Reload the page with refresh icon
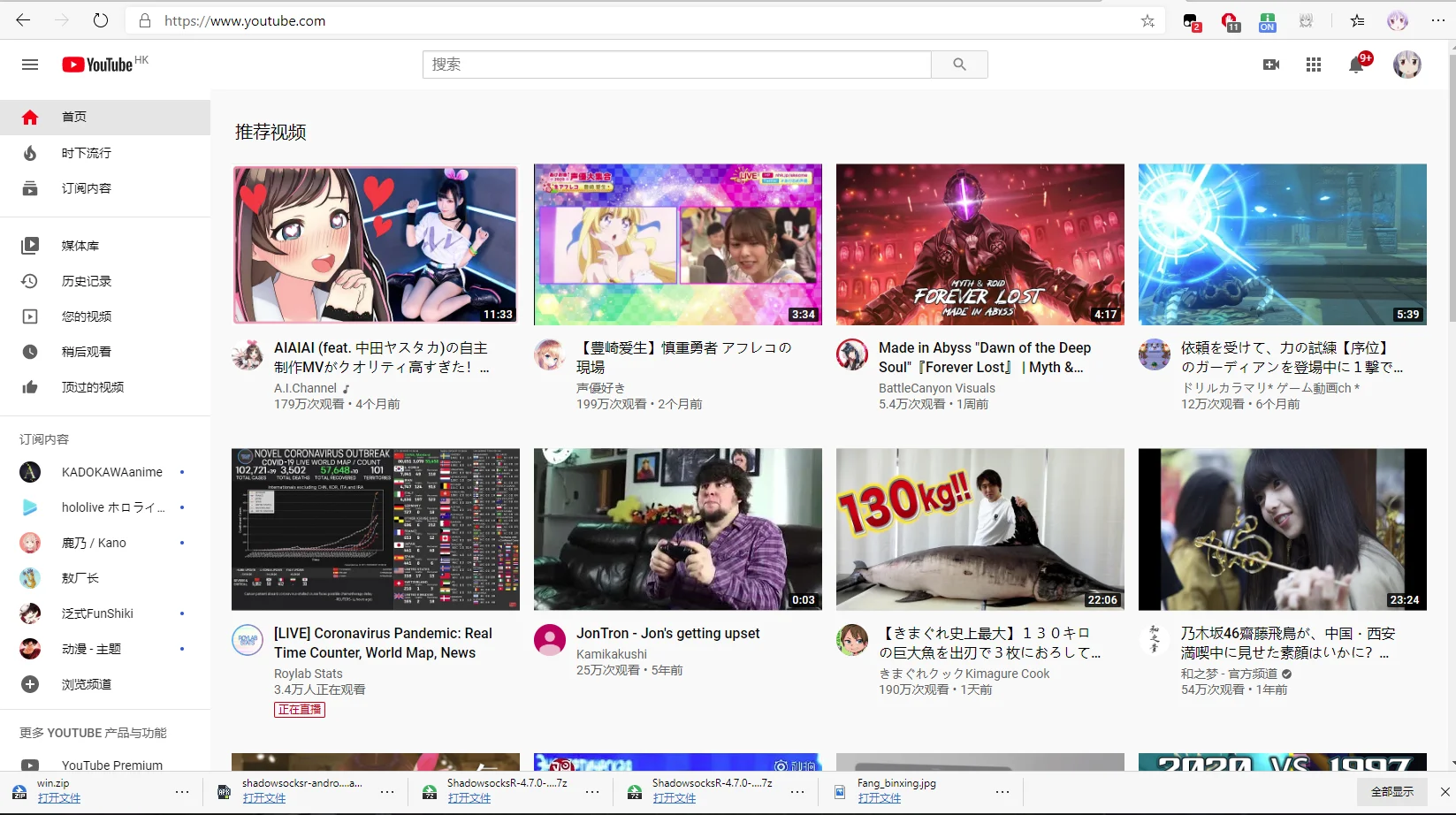Image resolution: width=1456 pixels, height=815 pixels. click(101, 20)
